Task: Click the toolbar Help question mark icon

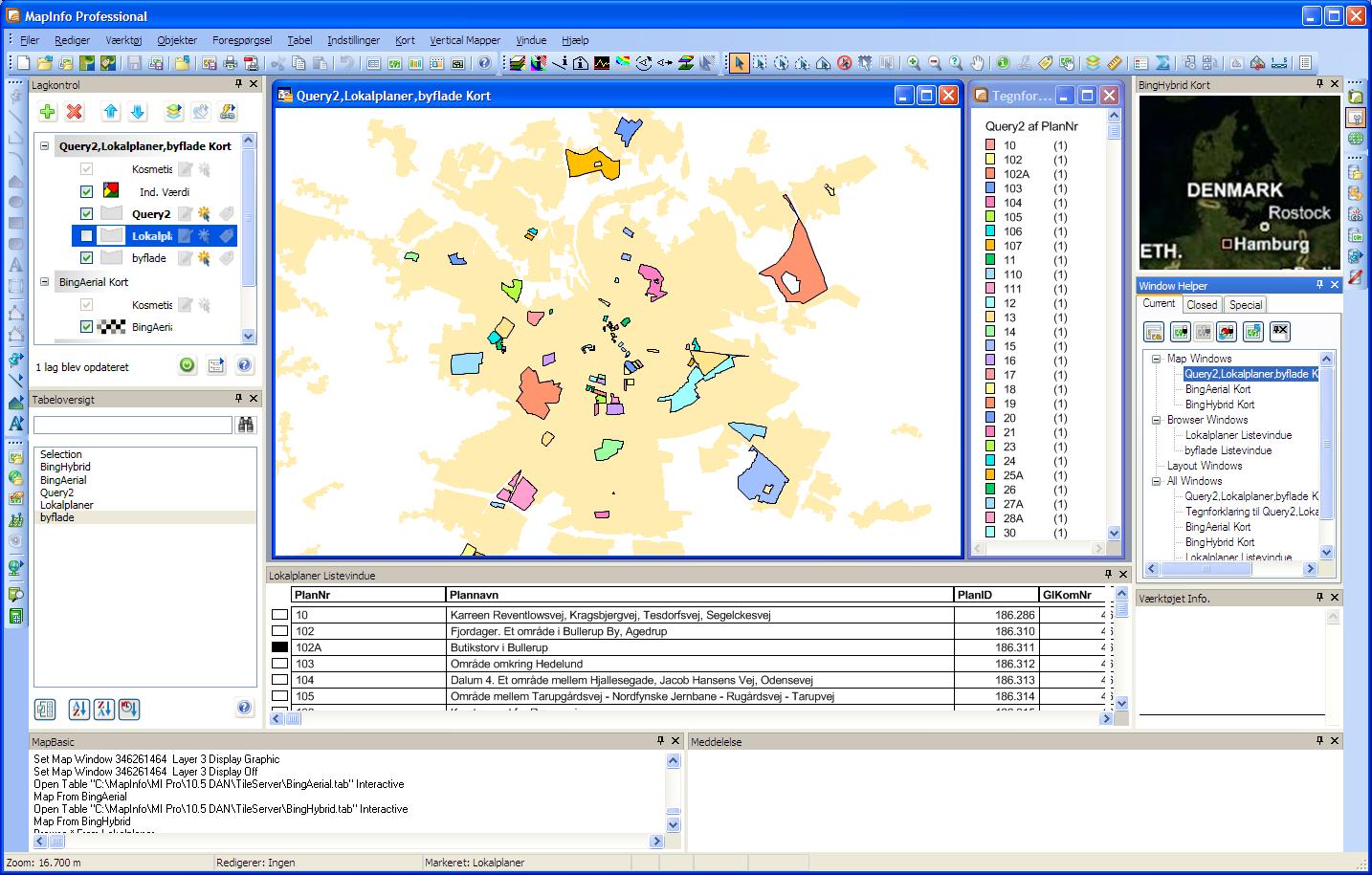Action: [x=484, y=63]
